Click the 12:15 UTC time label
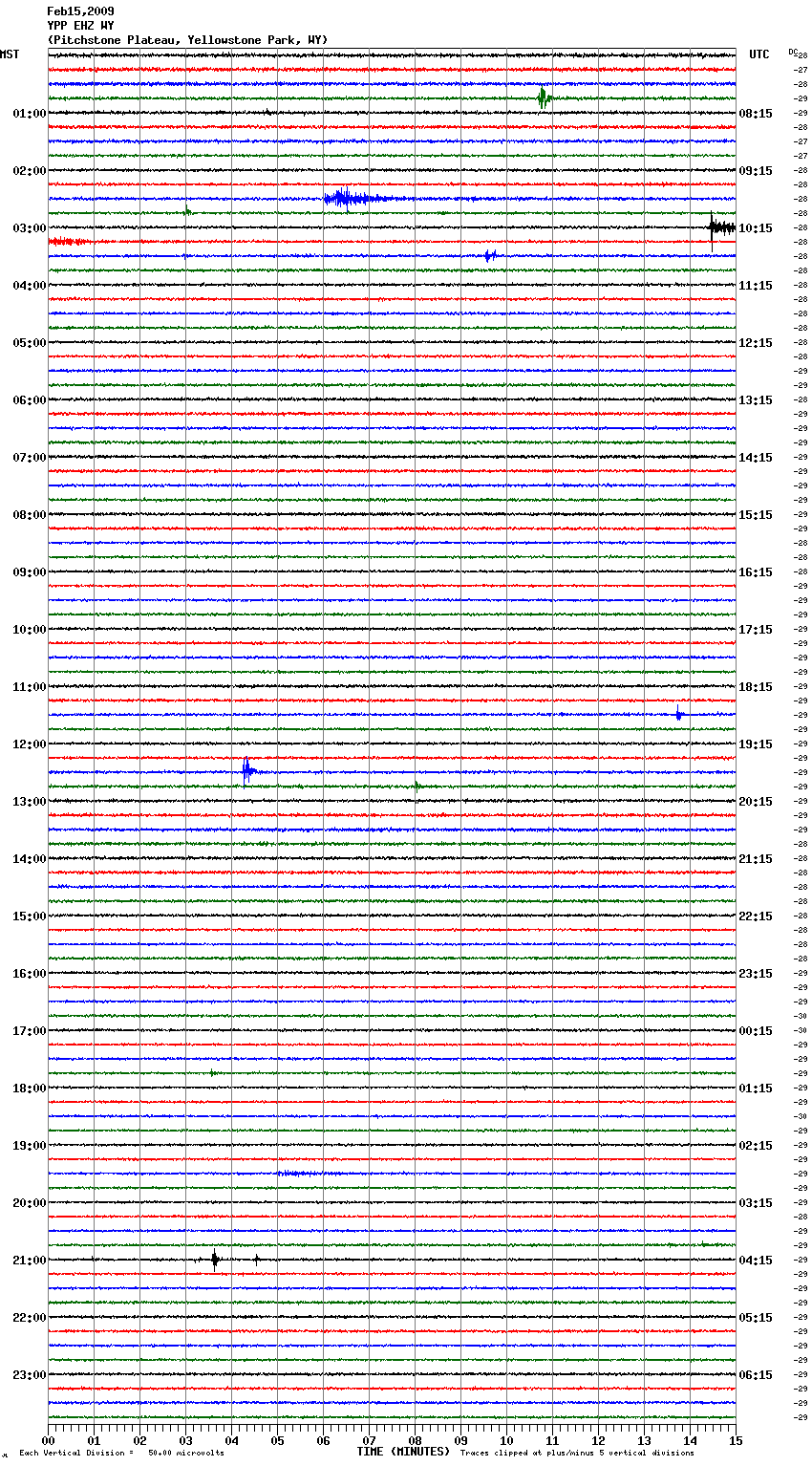This screenshot has width=812, height=1466. (x=756, y=343)
